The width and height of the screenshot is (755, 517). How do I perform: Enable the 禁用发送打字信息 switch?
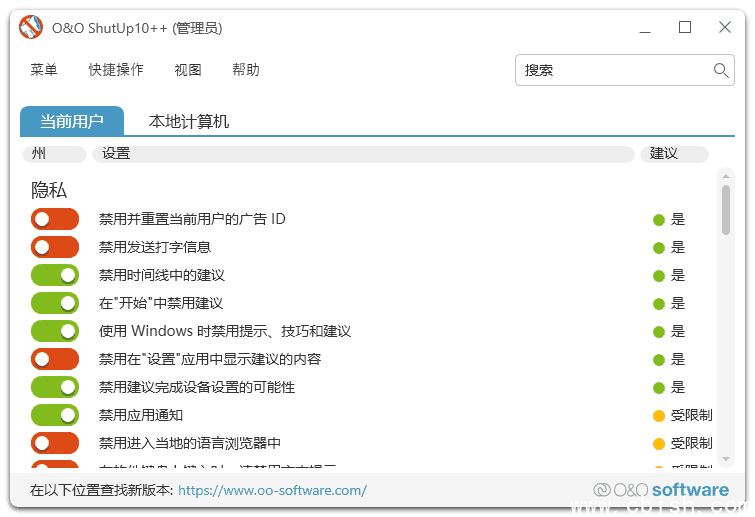[55, 247]
